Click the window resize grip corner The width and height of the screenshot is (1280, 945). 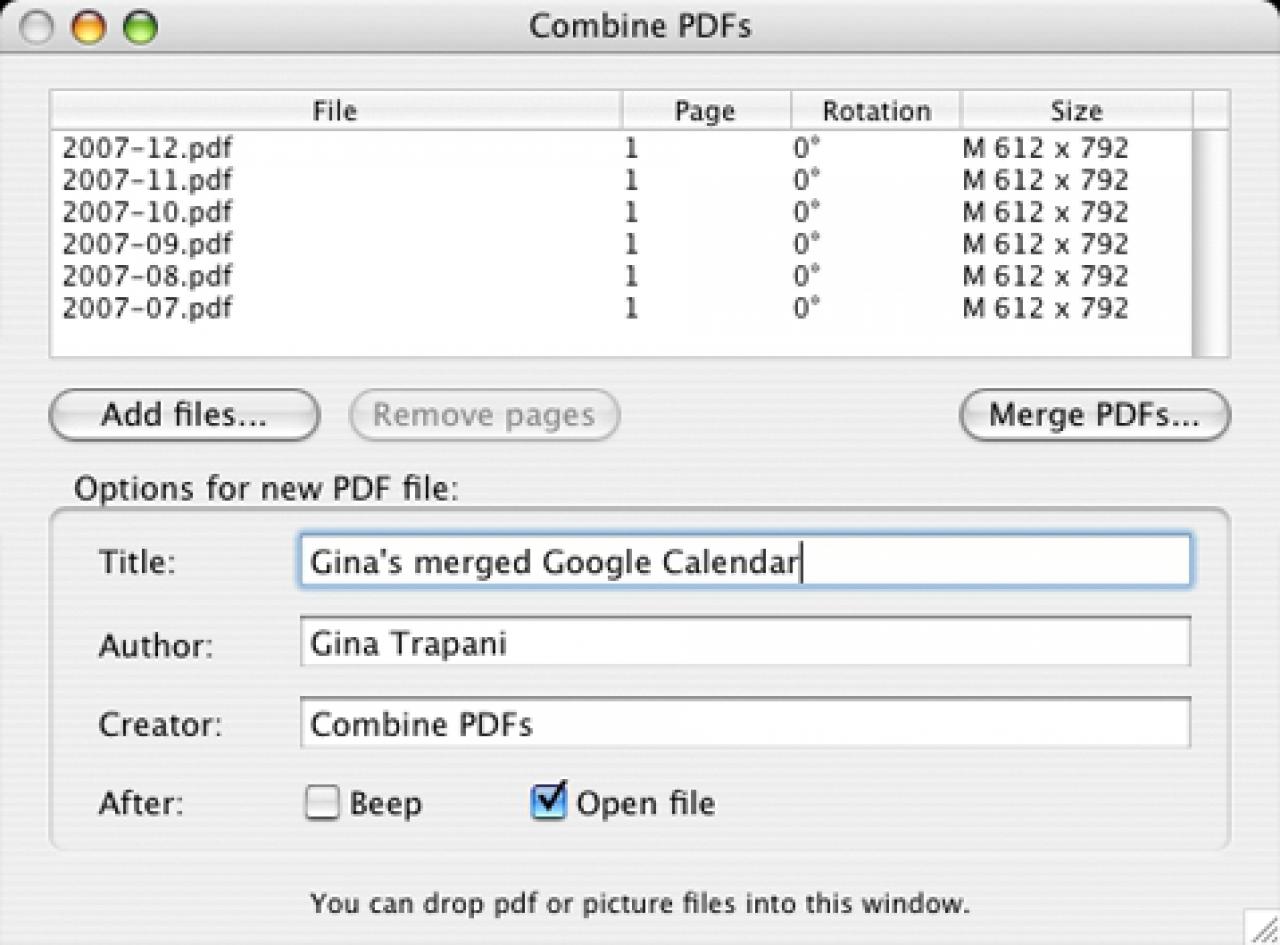click(1262, 927)
